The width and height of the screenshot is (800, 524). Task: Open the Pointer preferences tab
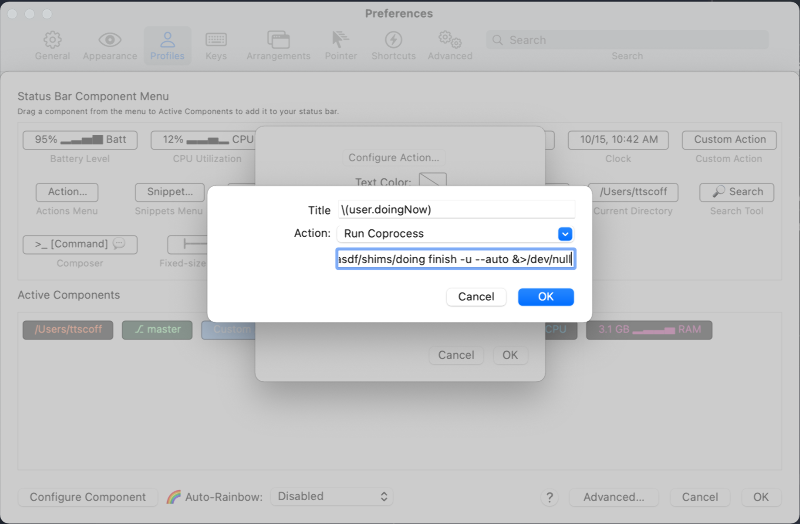341,45
